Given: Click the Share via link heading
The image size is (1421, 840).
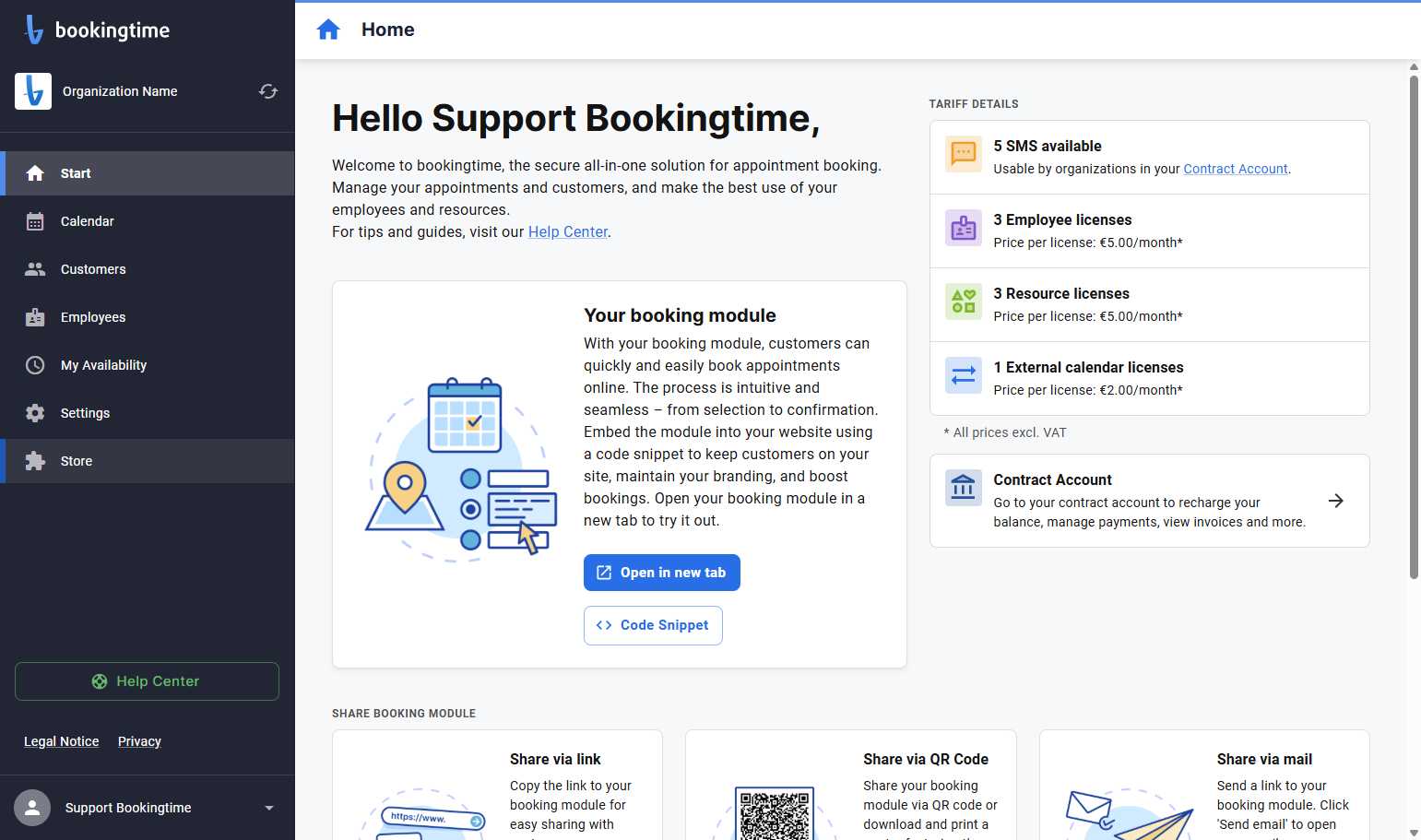Looking at the screenshot, I should [x=555, y=759].
